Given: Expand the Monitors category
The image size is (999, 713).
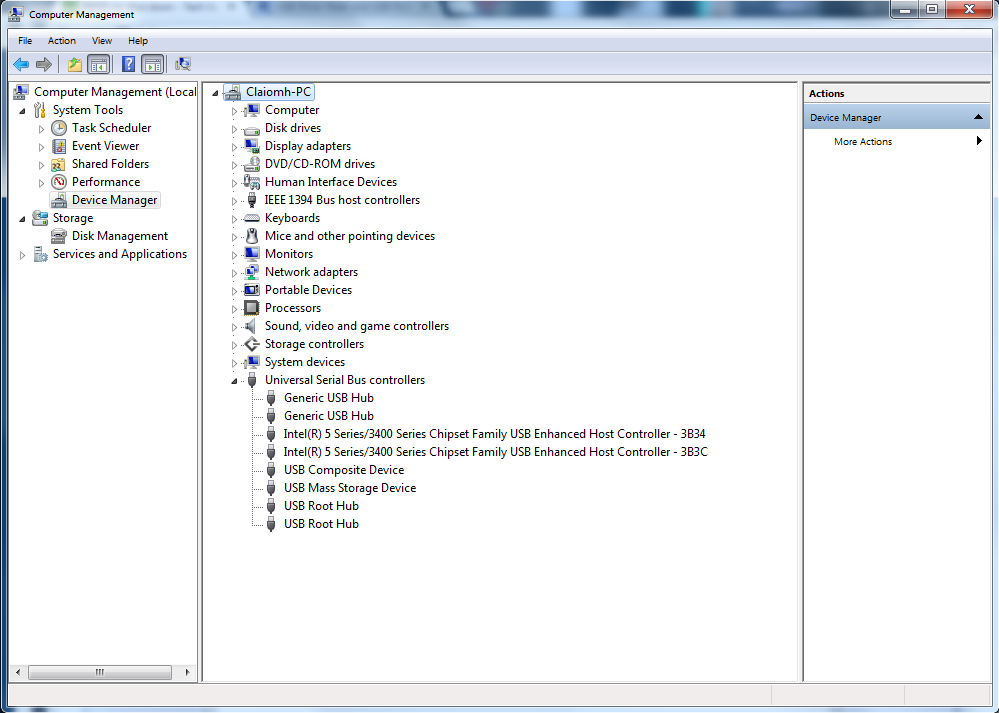Looking at the screenshot, I should pyautogui.click(x=234, y=255).
